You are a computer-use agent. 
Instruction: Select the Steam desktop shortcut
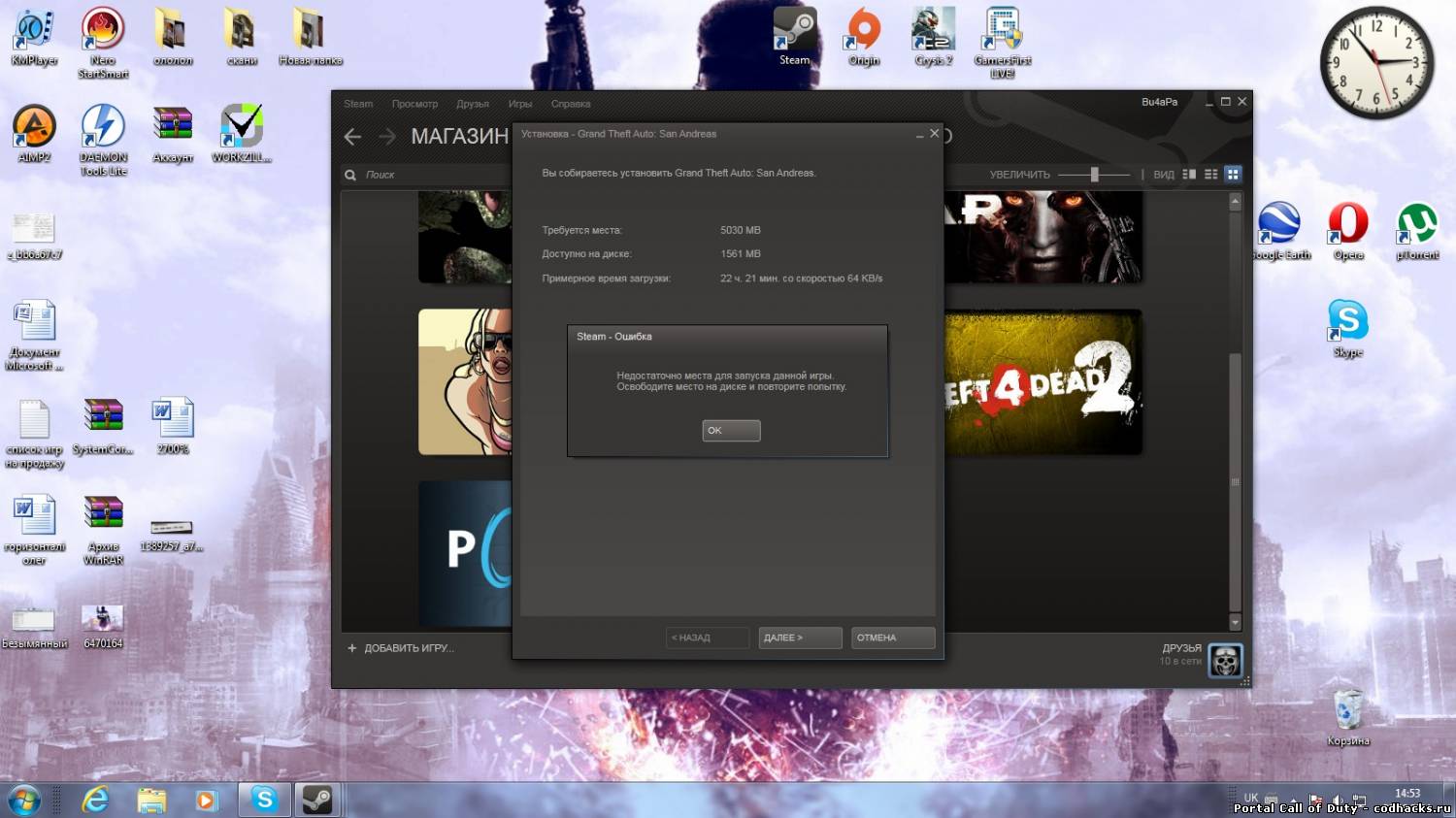click(794, 36)
